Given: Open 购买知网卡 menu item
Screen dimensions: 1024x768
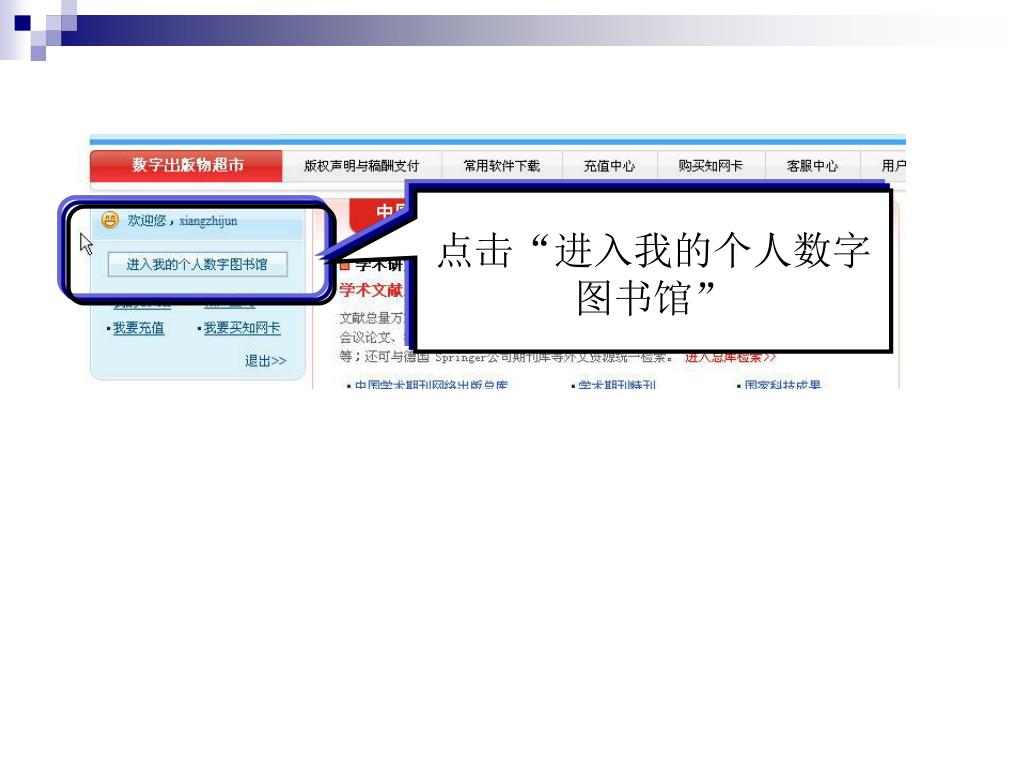Looking at the screenshot, I should 711,166.
